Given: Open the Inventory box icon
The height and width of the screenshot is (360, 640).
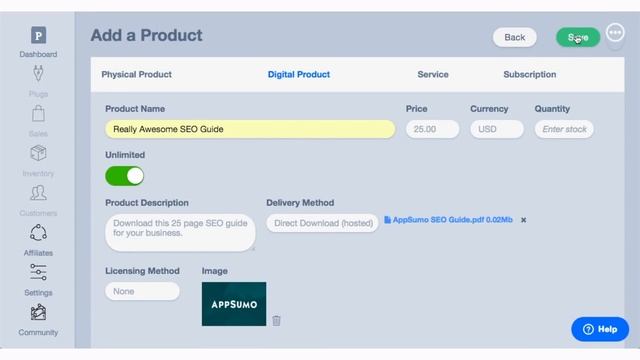Looking at the screenshot, I should (38, 153).
